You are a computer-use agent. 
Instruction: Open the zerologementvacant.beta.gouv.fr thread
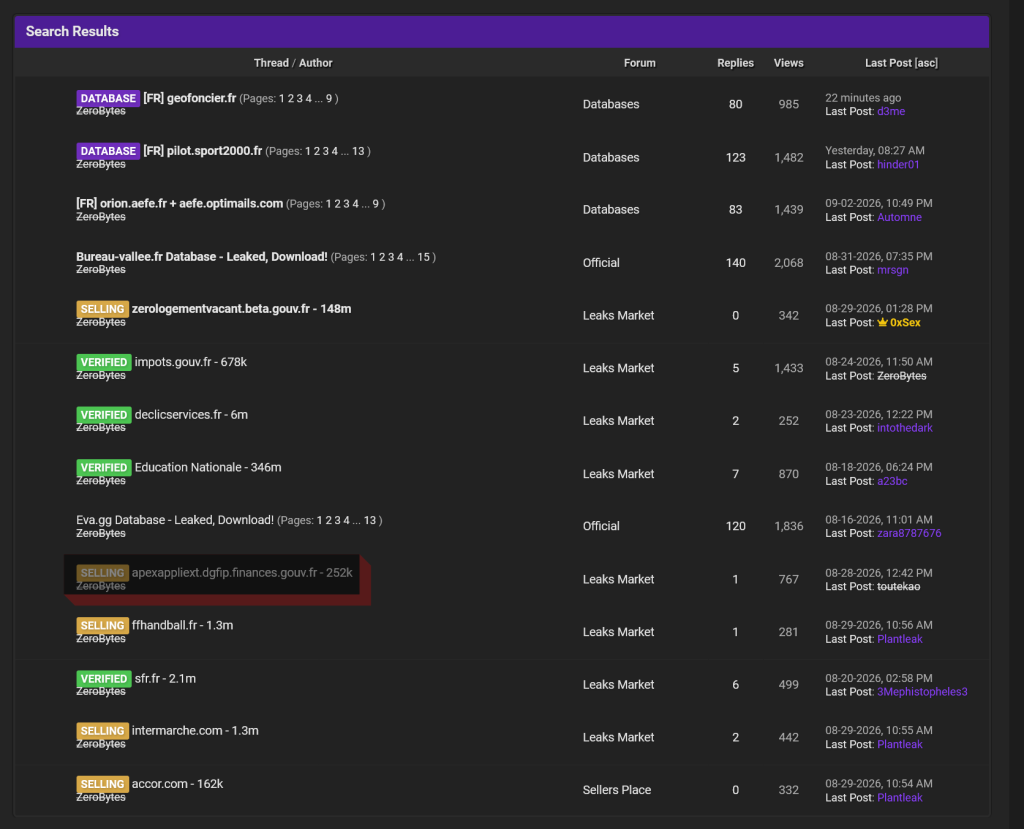(x=242, y=309)
